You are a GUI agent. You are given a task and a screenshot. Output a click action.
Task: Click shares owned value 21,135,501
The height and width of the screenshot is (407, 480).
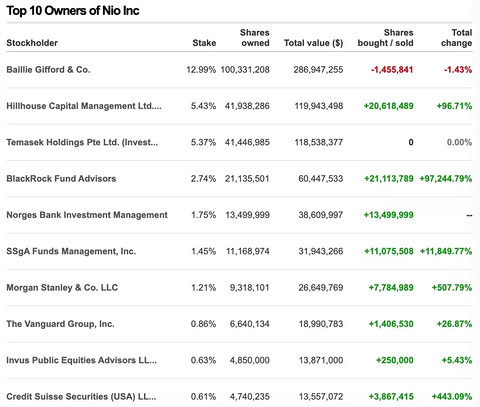coord(247,179)
